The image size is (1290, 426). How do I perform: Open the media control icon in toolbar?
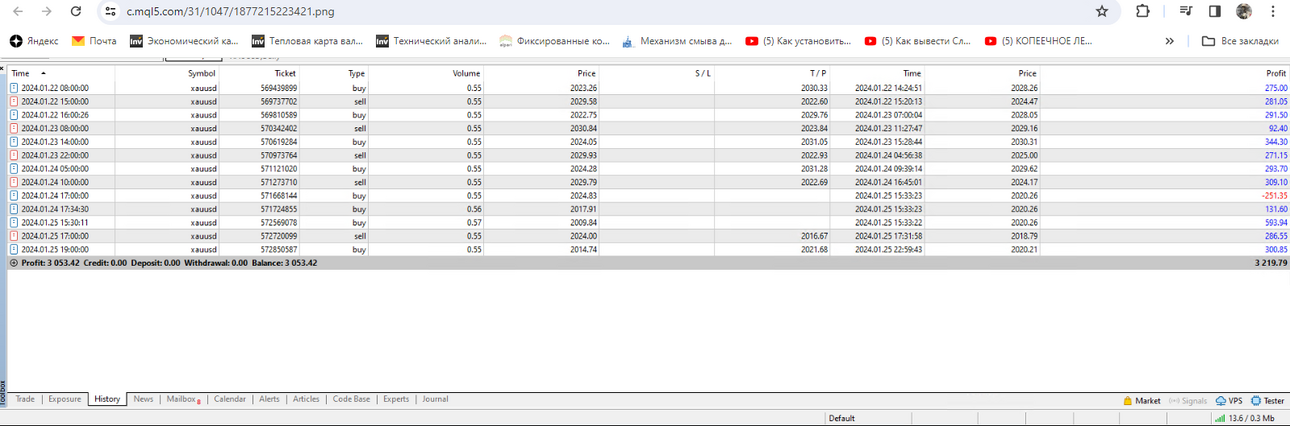1186,11
